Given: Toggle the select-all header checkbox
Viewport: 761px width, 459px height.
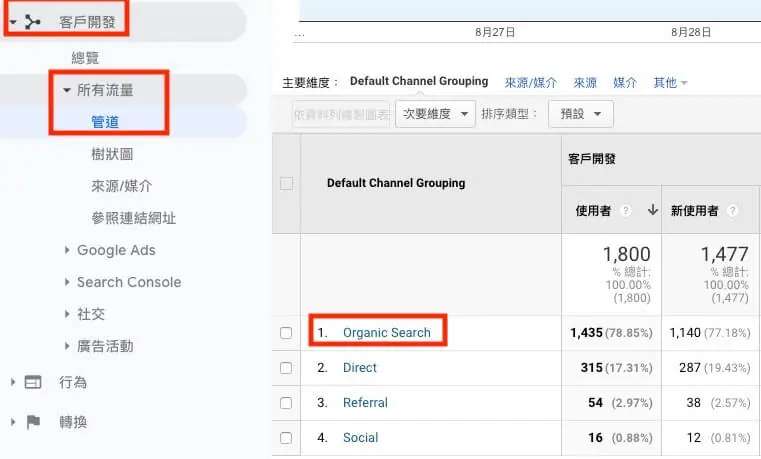Looking at the screenshot, I should (x=286, y=184).
